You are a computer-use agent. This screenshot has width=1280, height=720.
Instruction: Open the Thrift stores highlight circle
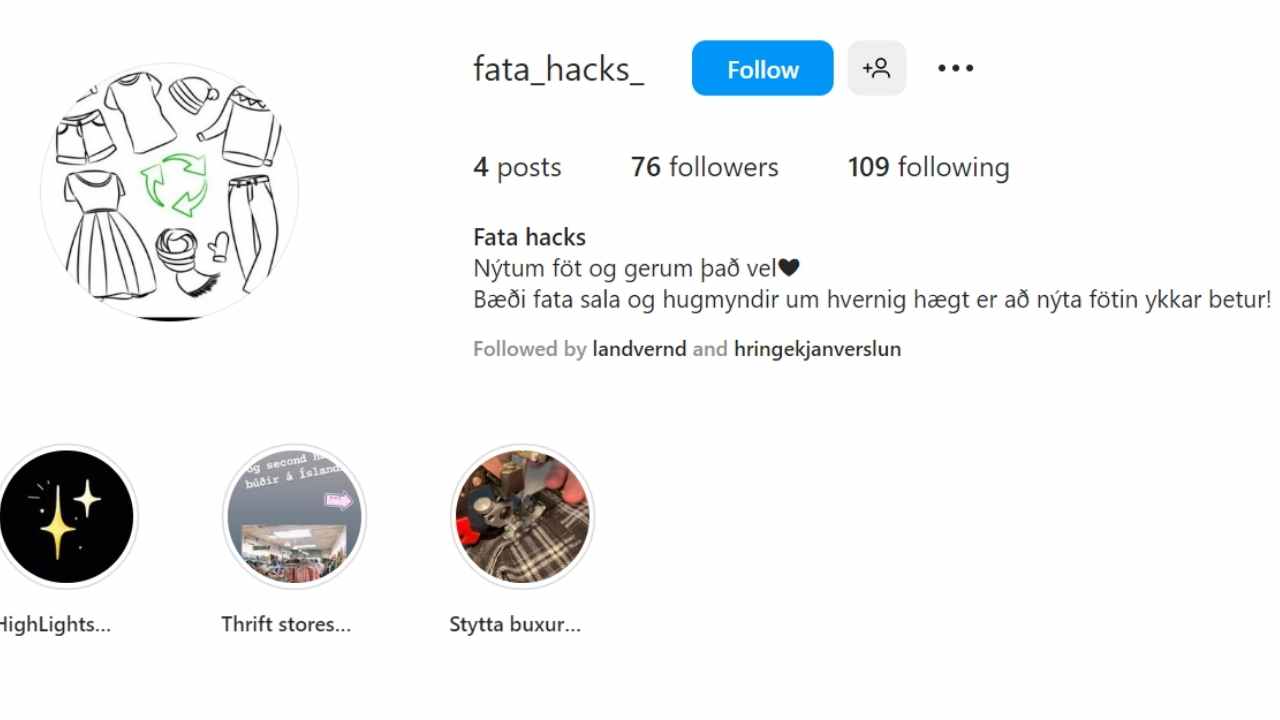click(294, 517)
